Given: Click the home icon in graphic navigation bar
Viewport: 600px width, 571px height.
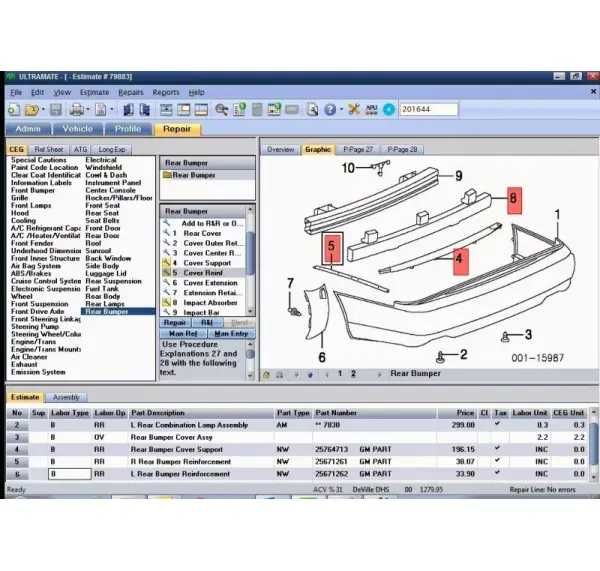Looking at the screenshot, I should (x=266, y=375).
